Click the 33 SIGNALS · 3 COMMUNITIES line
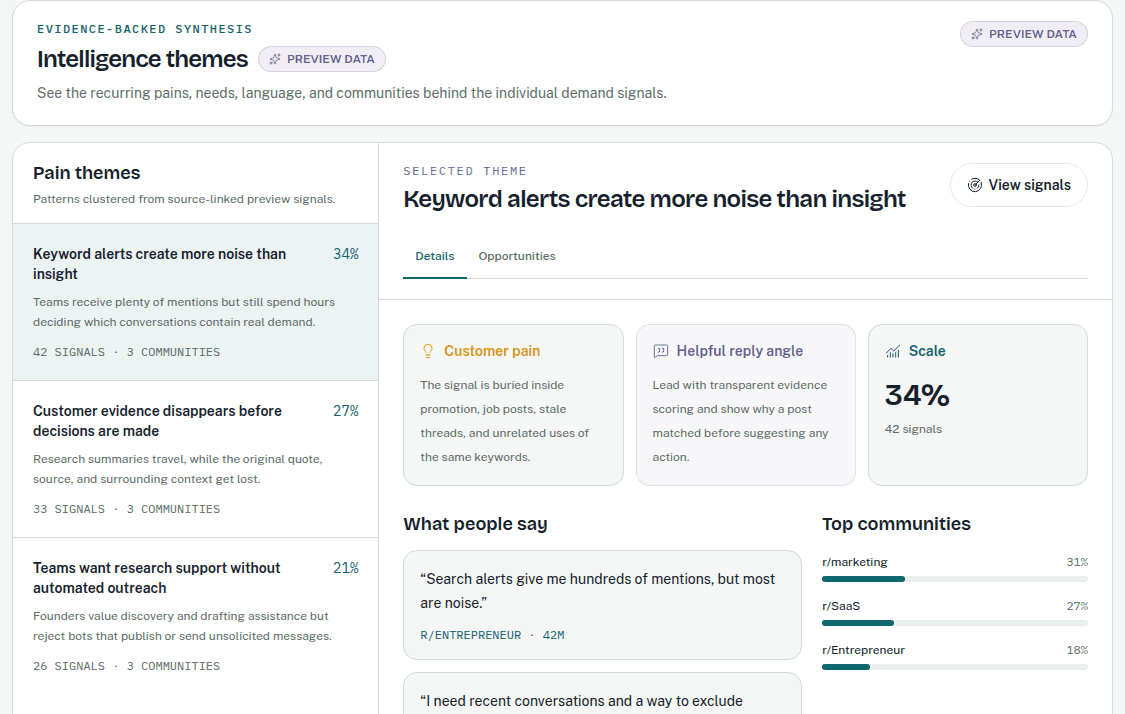 click(126, 509)
